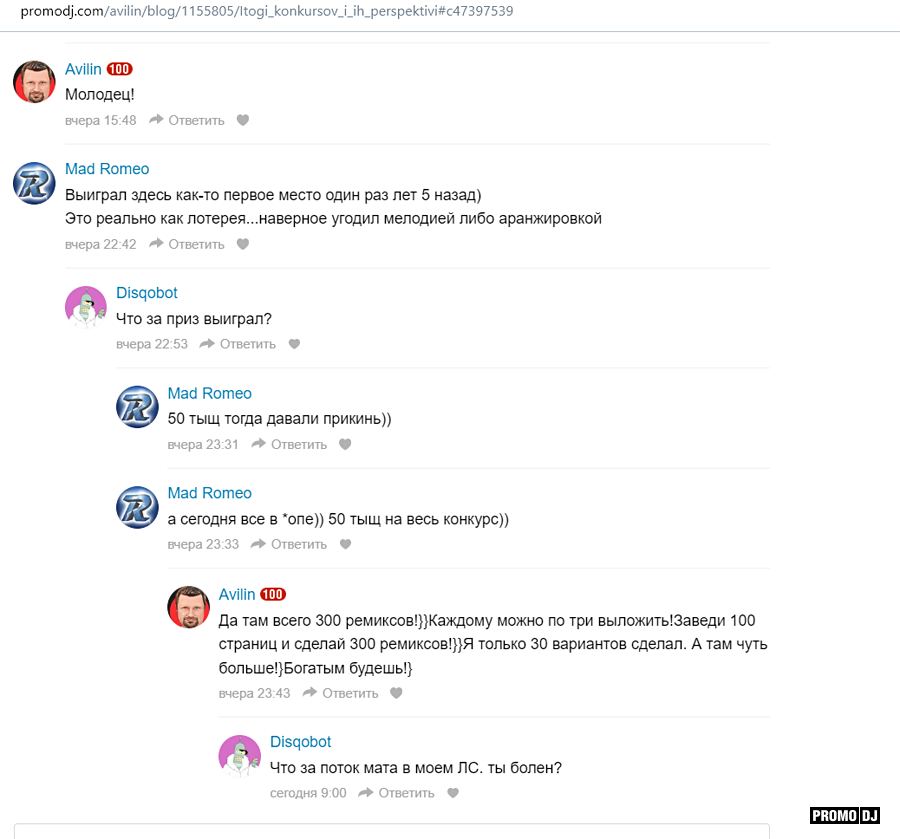Like Avilin's "Молодец!" comment with heart
This screenshot has width=900, height=839.
click(x=243, y=120)
